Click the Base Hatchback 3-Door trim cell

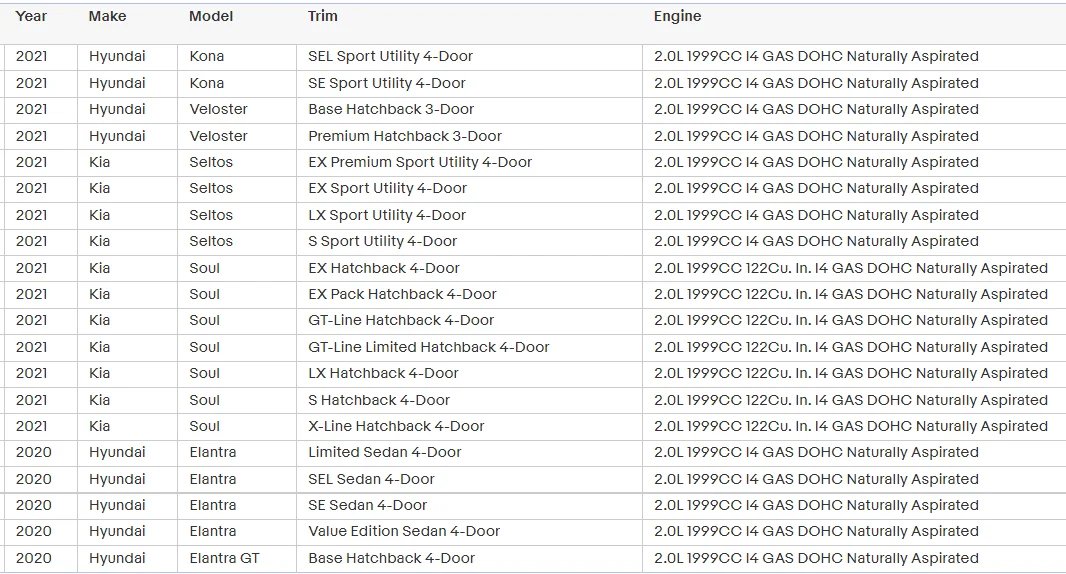(391, 109)
